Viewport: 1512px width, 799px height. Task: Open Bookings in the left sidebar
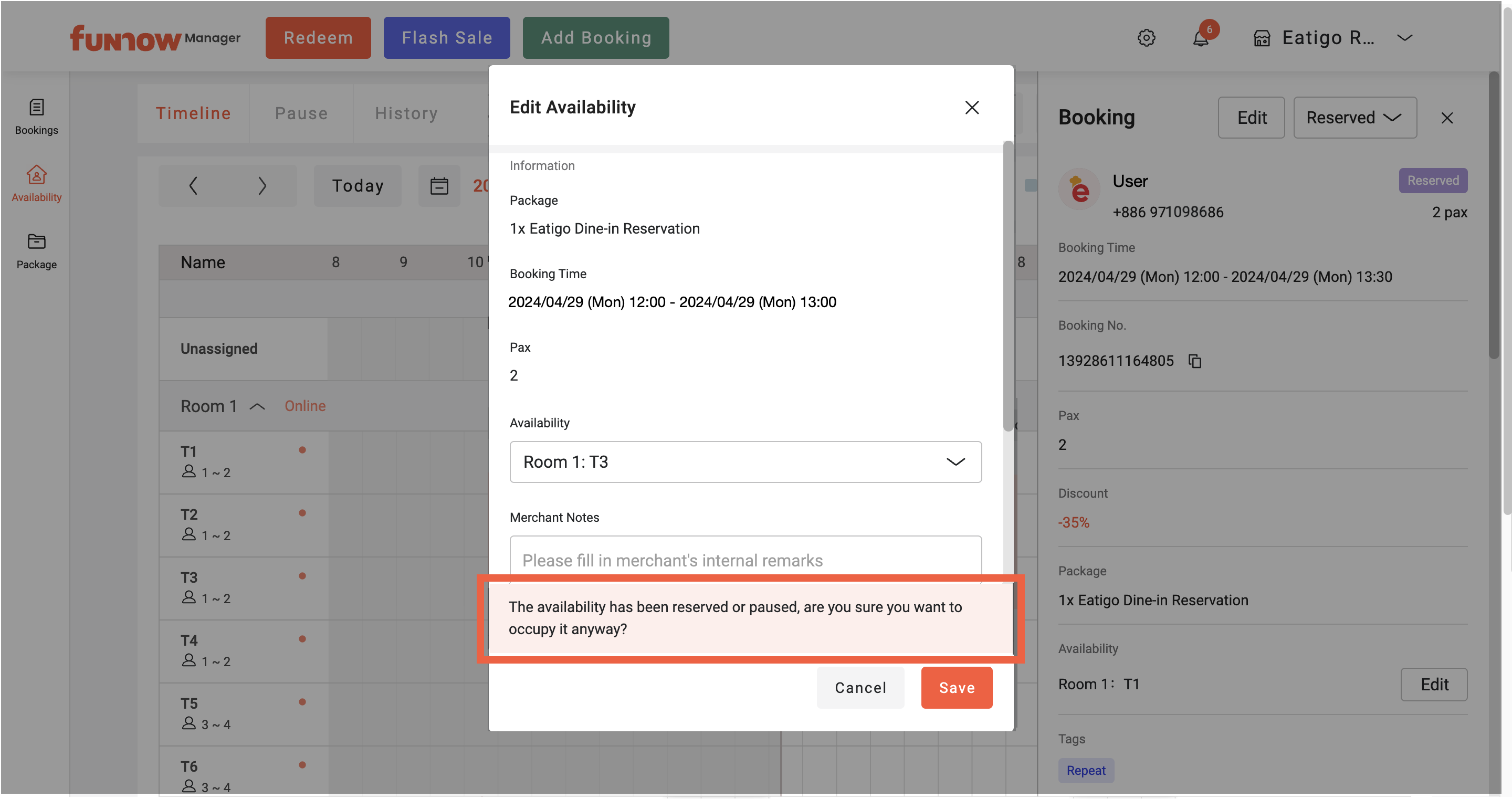coord(36,117)
